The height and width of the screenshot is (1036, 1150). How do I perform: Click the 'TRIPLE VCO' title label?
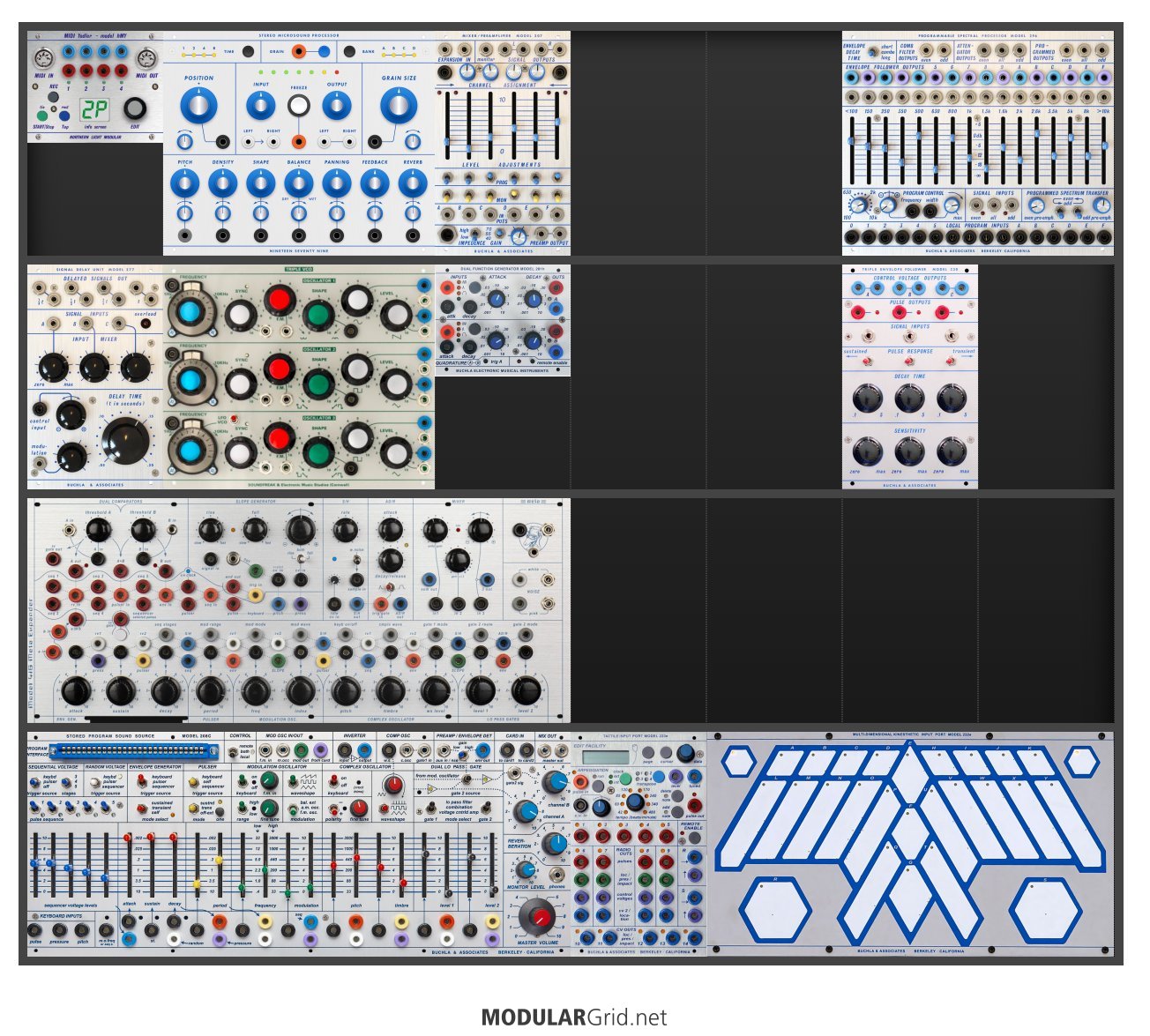pos(298,269)
